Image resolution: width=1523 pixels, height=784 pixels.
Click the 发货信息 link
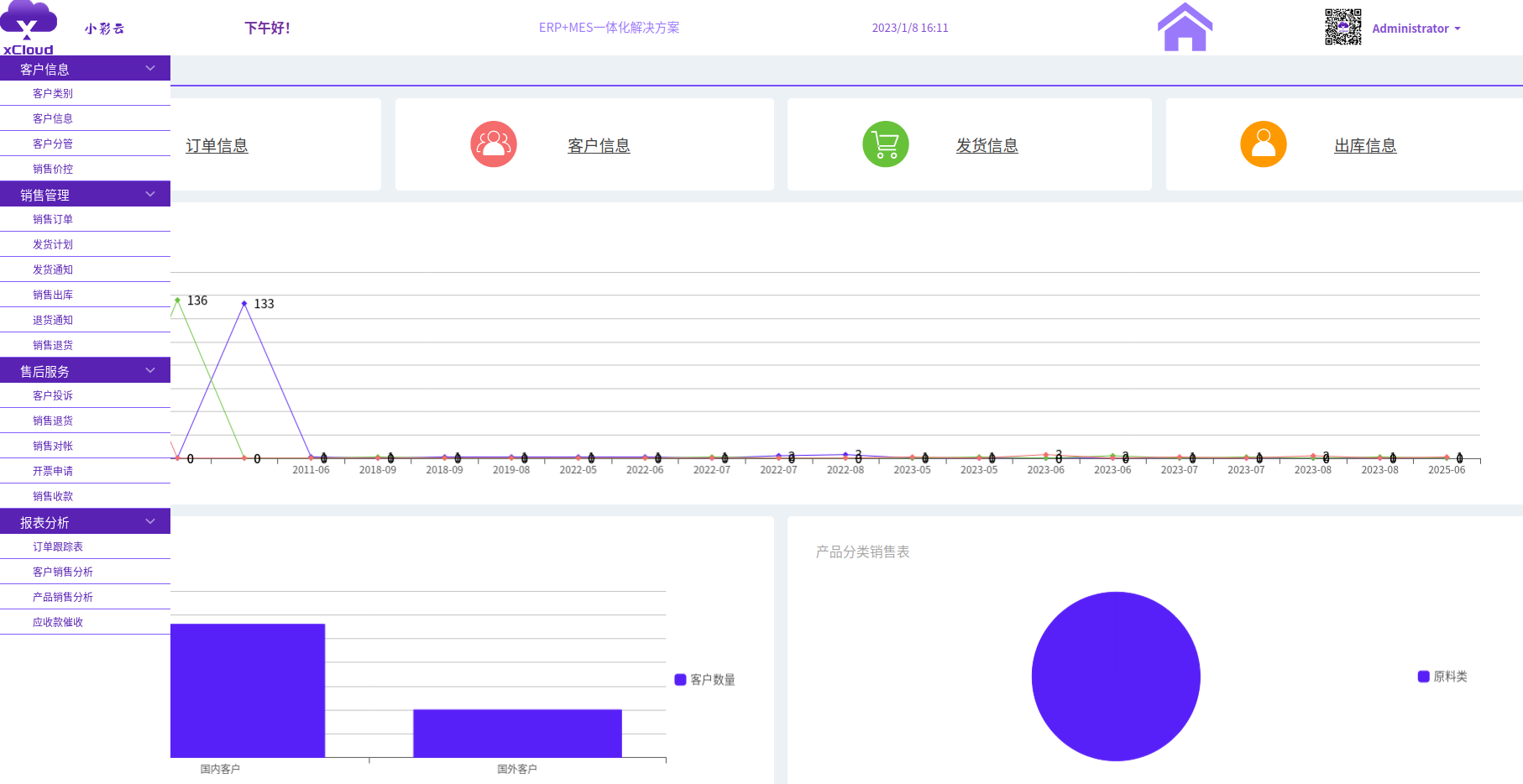987,145
